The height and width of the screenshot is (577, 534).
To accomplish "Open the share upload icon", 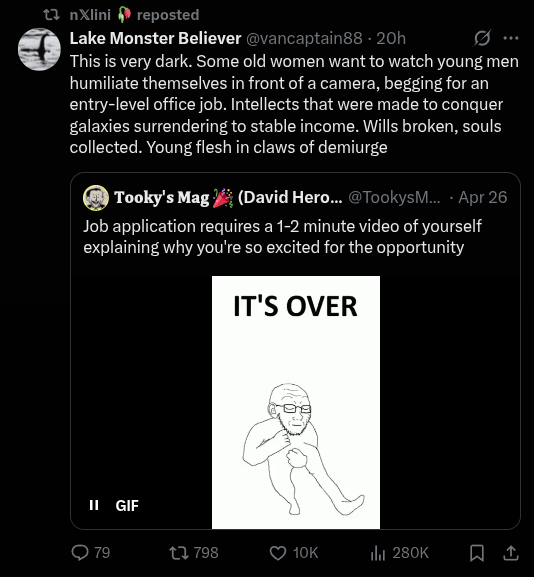I will (x=511, y=553).
